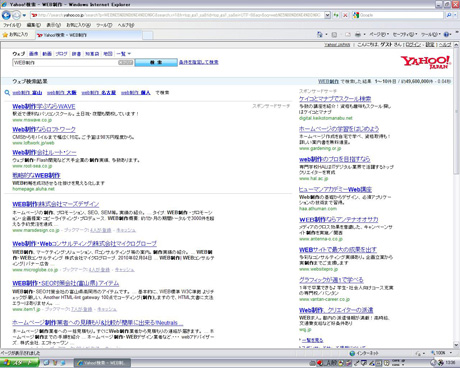Image resolution: width=460 pixels, height=368 pixels.
Task: Click the Home icon in the command bar
Action: pos(320,34)
